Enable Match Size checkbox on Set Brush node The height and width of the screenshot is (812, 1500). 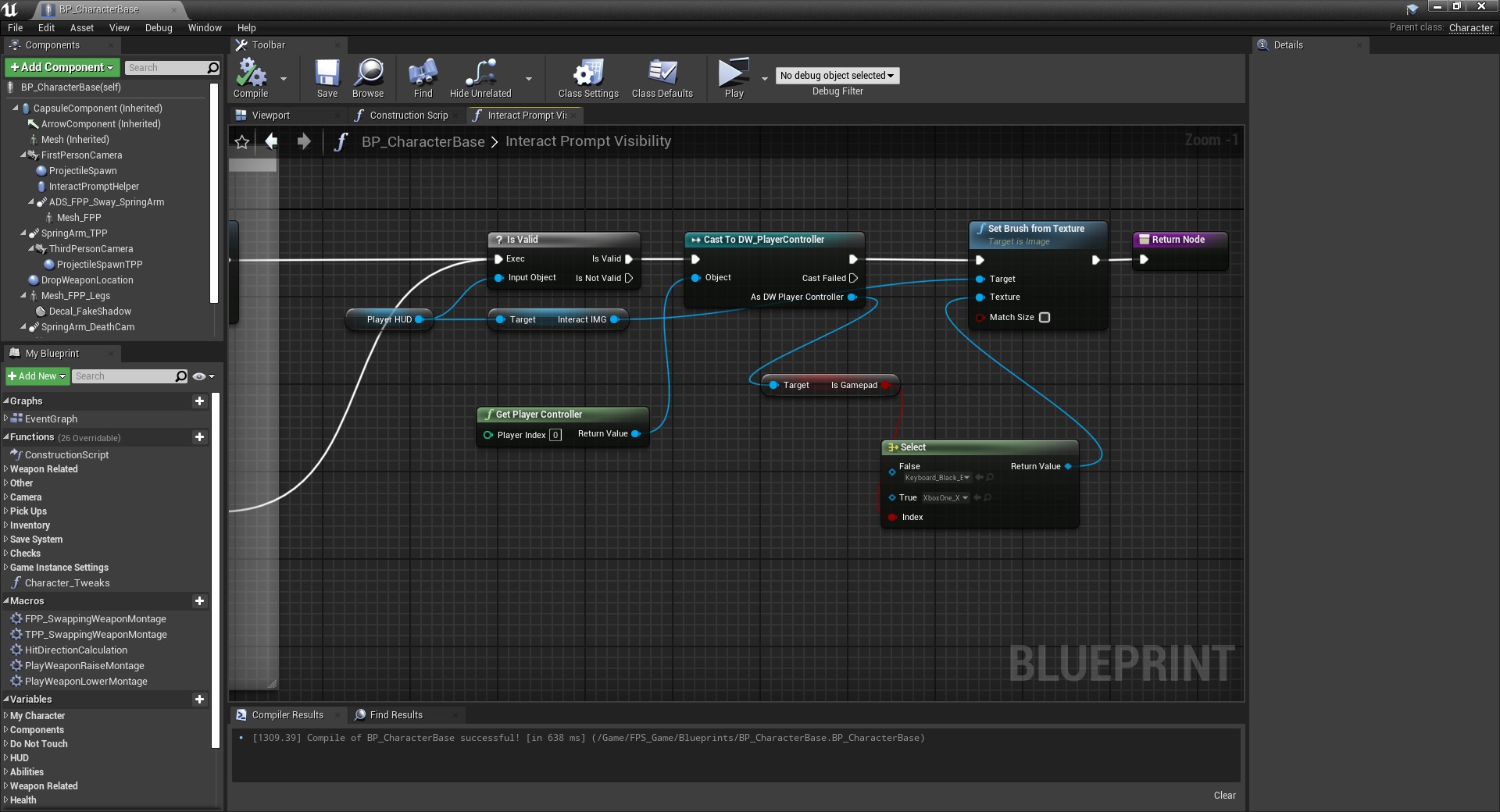1045,318
